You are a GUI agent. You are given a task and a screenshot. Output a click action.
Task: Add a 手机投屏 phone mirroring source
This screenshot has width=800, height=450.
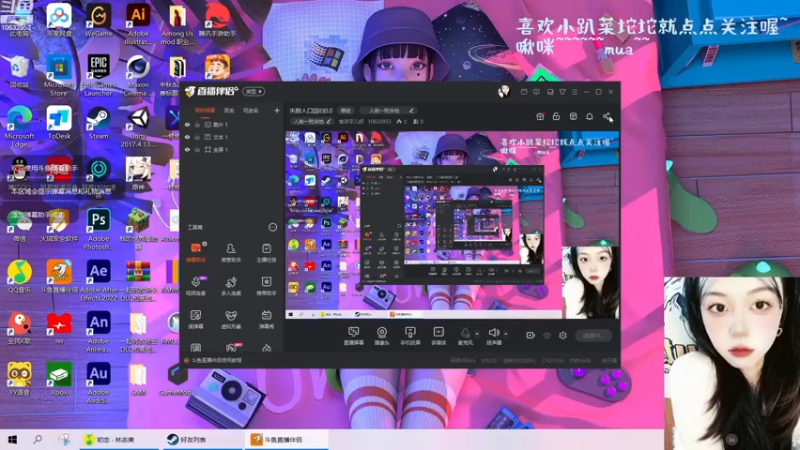click(410, 336)
